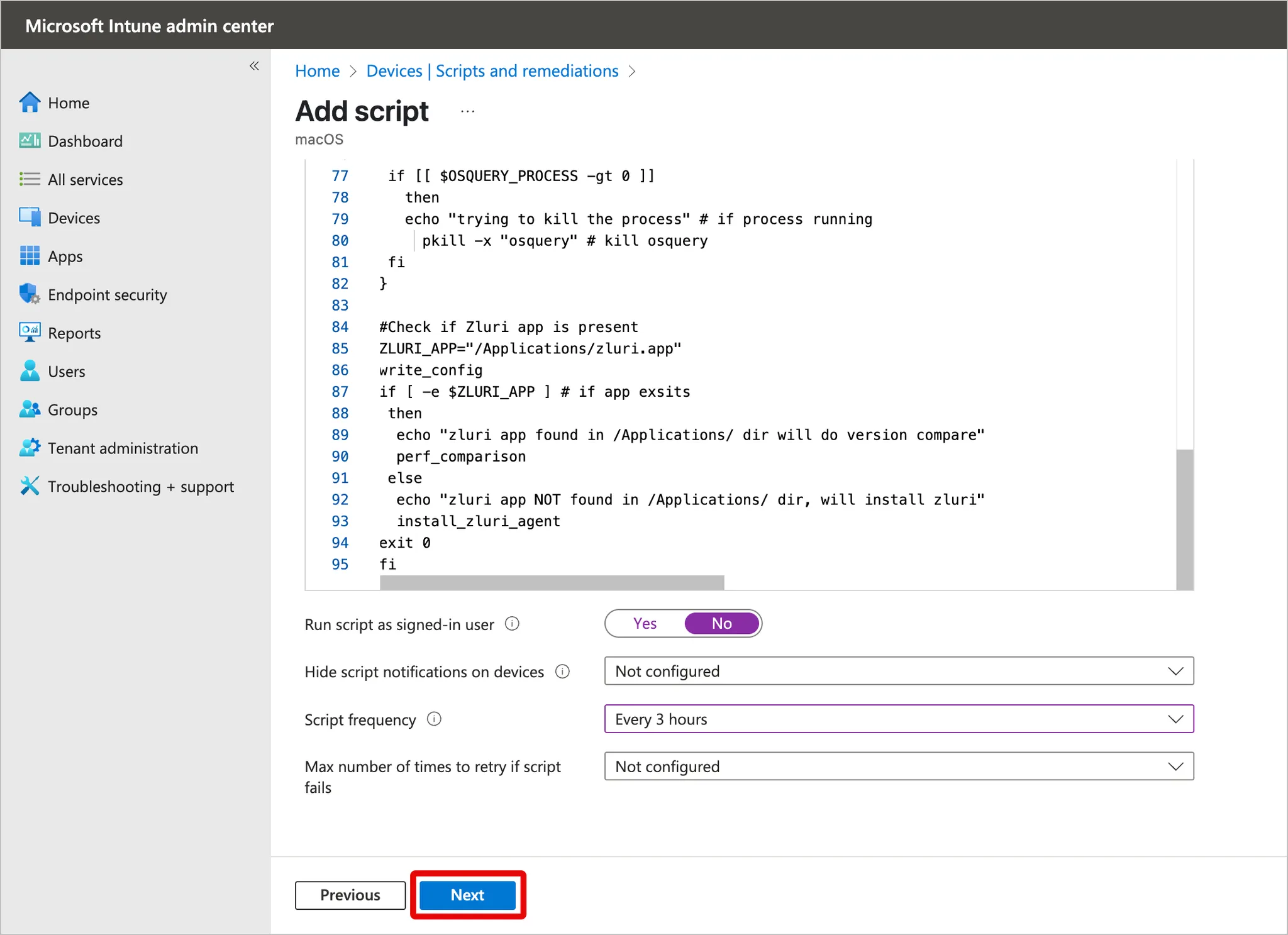Click Troubleshooting + support wrench icon

pyautogui.click(x=30, y=486)
